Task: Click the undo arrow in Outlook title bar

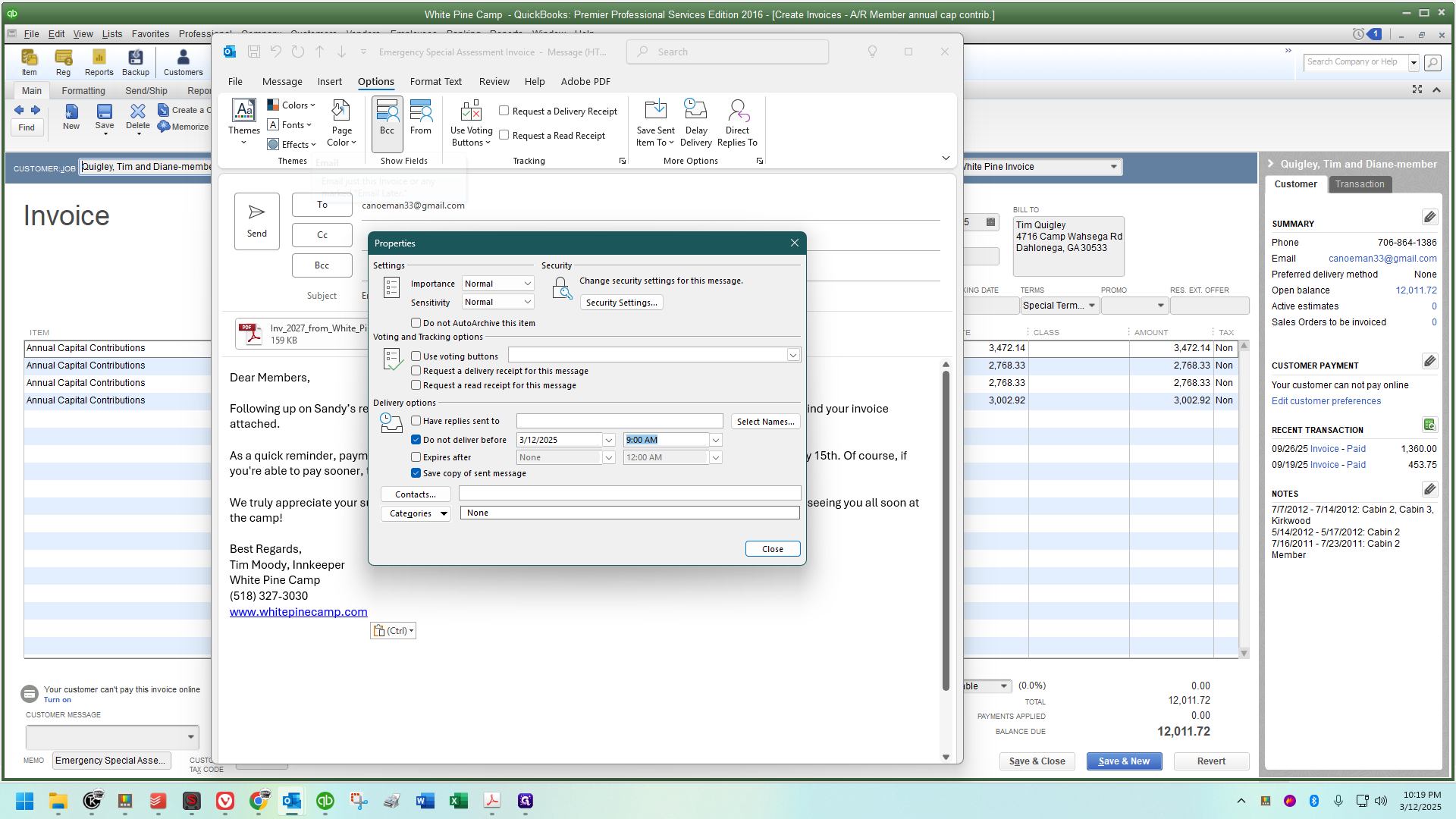Action: pyautogui.click(x=276, y=52)
